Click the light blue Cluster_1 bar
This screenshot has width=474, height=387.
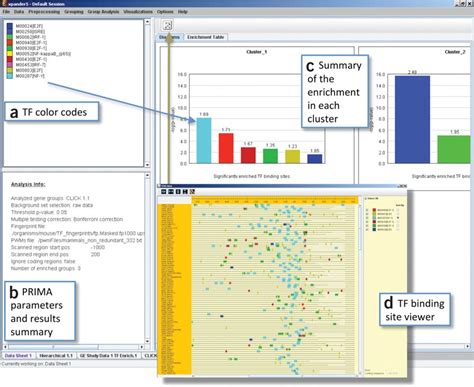[204, 140]
